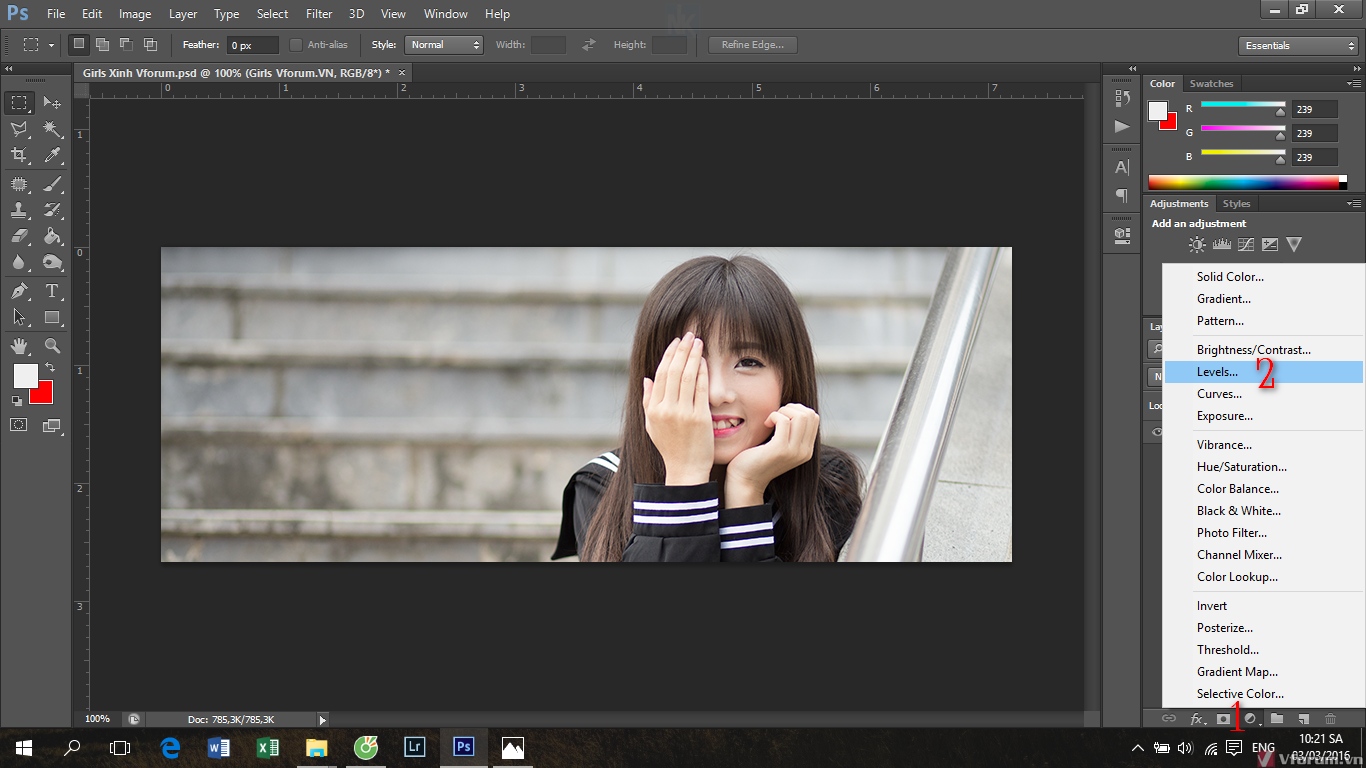Click the Brightness/Contrast adjustment sun icon
This screenshot has height=768, width=1366.
tap(1197, 244)
